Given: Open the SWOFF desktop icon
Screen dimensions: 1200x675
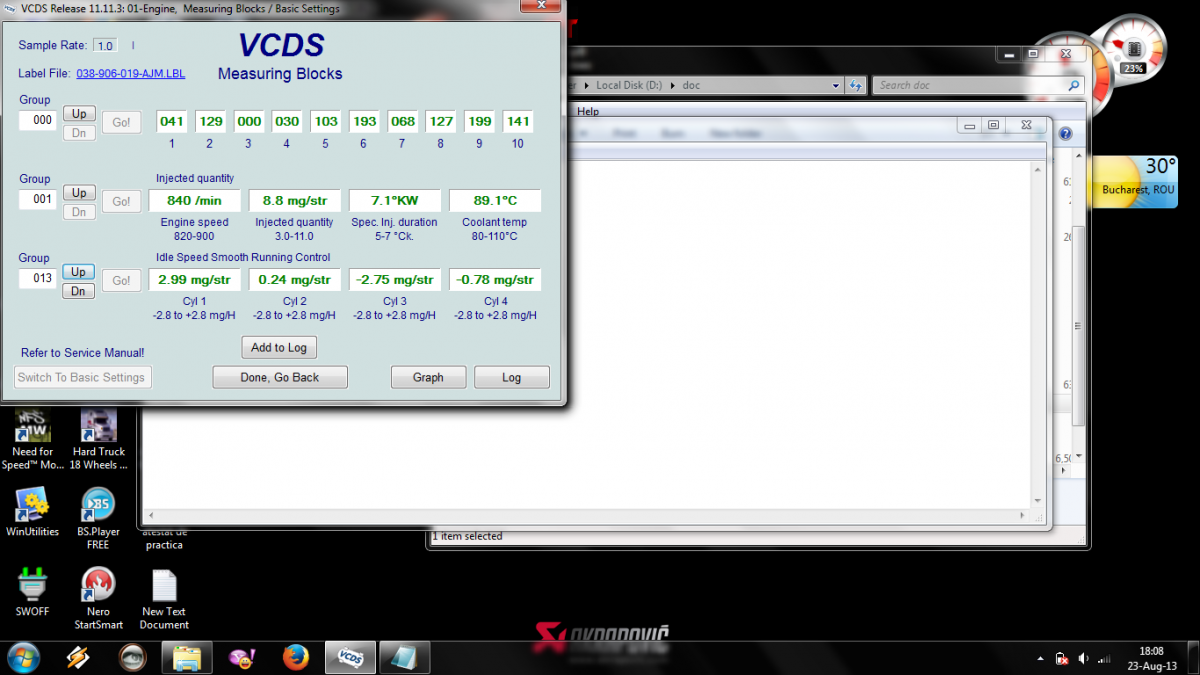Looking at the screenshot, I should pos(33,592).
